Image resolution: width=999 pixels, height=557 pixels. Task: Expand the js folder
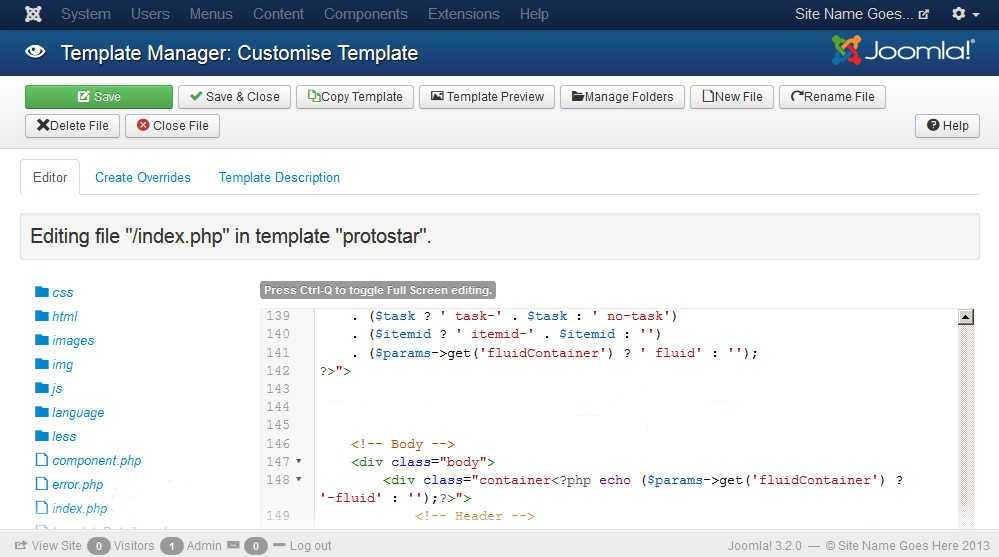(50, 388)
